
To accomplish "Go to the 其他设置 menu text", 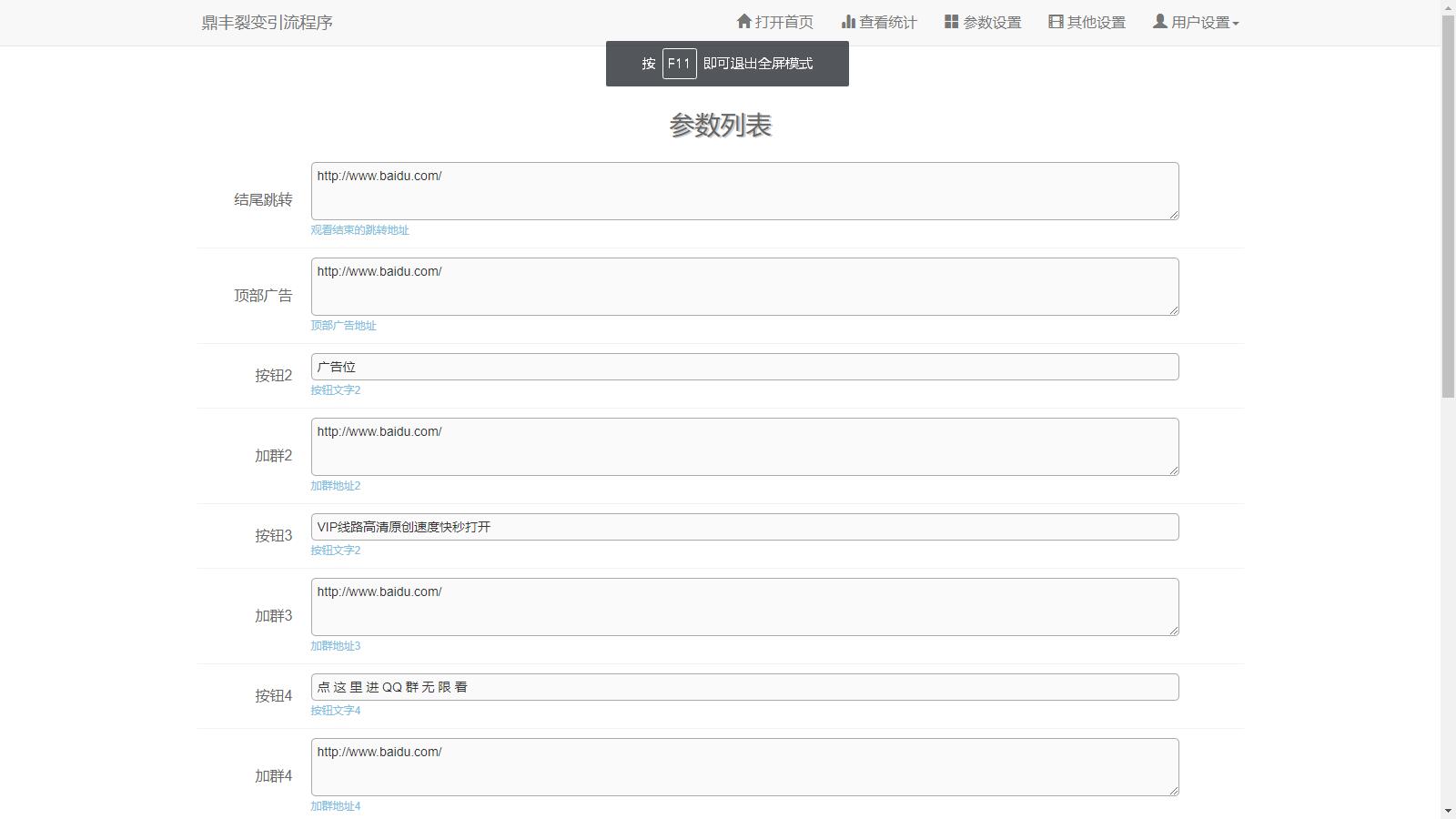I will tap(1096, 23).
